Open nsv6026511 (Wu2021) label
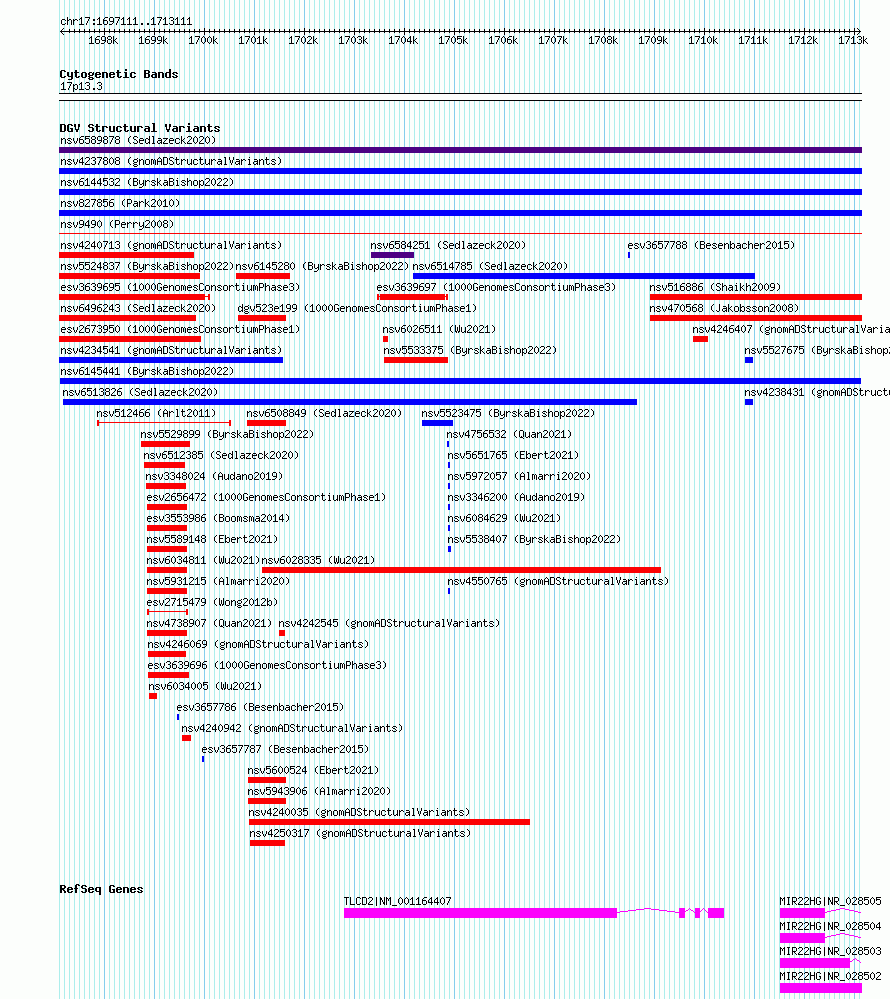The width and height of the screenshot is (890, 999). pyautogui.click(x=439, y=329)
